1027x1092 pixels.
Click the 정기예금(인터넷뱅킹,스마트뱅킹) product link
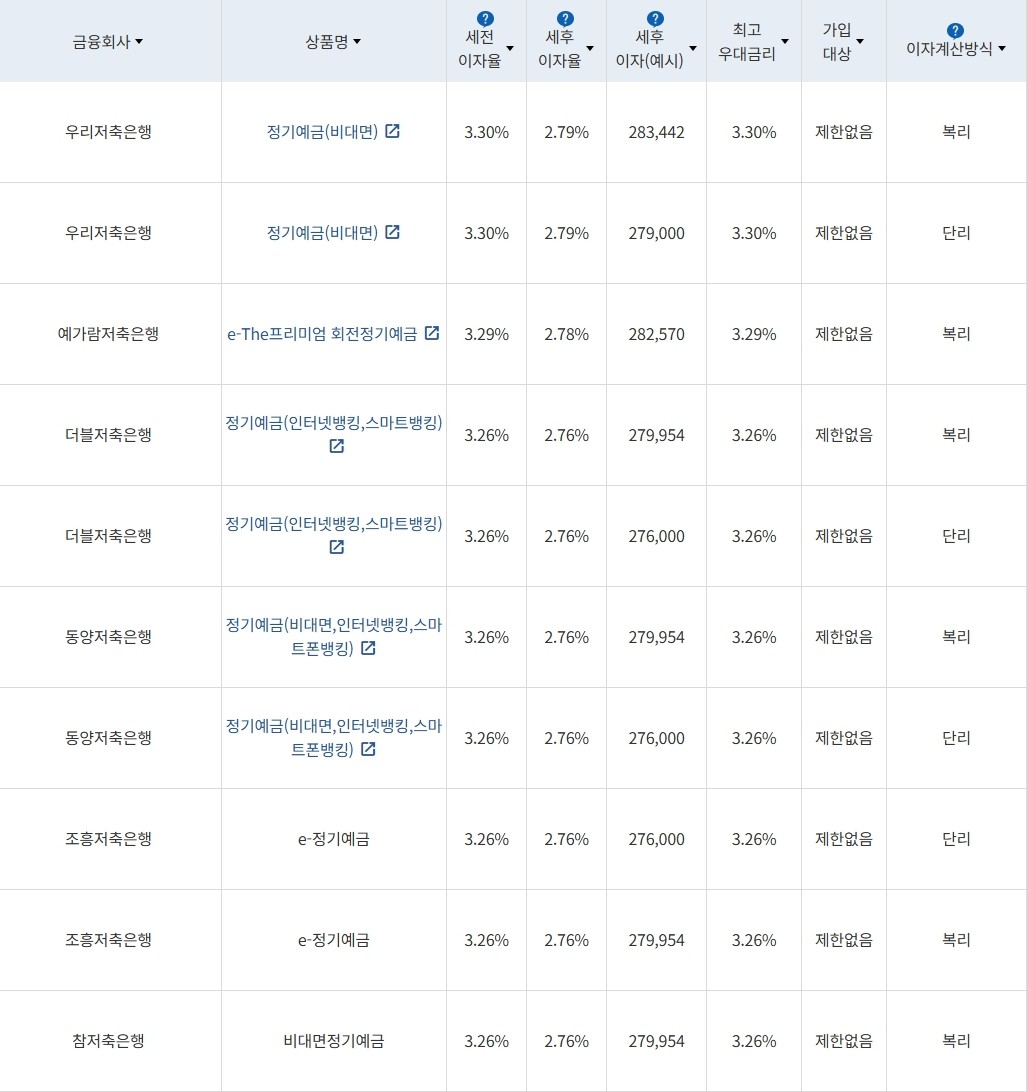coord(334,424)
